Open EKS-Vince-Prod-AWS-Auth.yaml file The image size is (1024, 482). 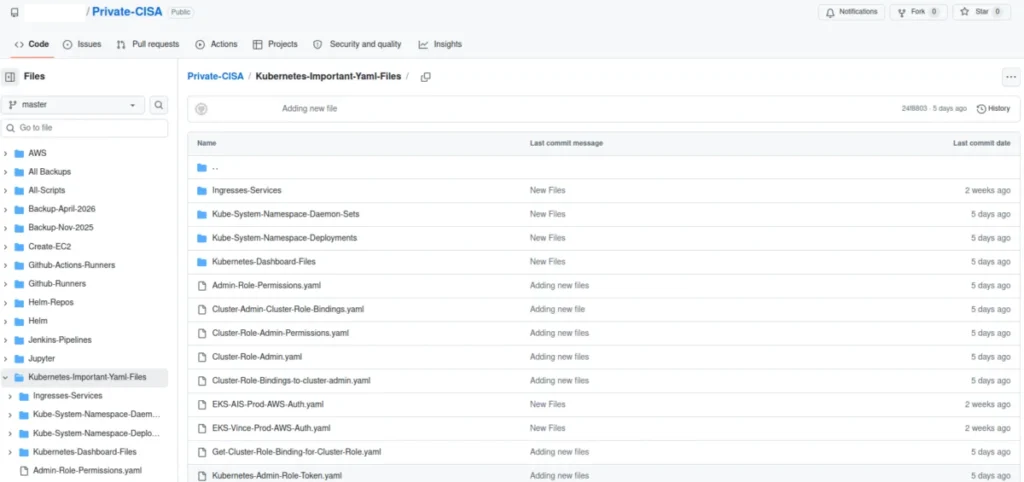pyautogui.click(x=271, y=428)
